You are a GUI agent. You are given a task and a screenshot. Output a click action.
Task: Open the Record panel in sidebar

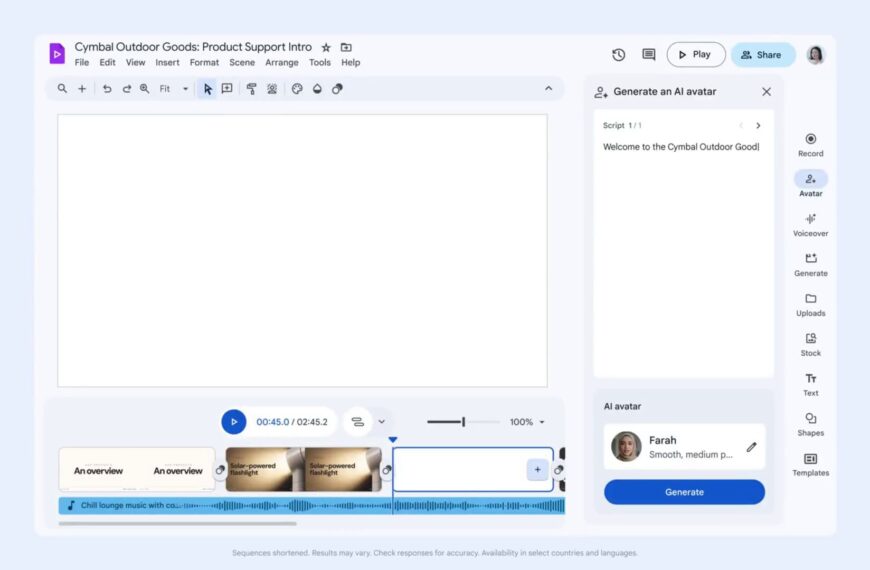pos(810,144)
